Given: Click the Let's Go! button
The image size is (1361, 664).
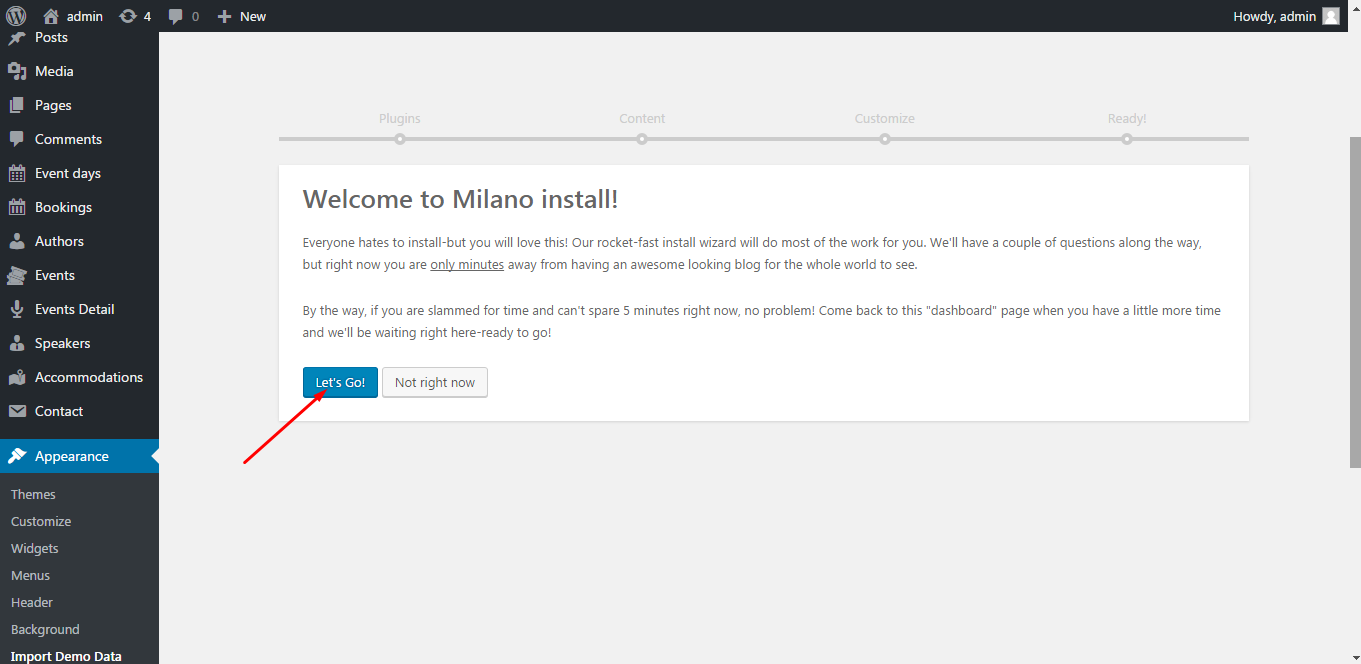Looking at the screenshot, I should click(340, 382).
